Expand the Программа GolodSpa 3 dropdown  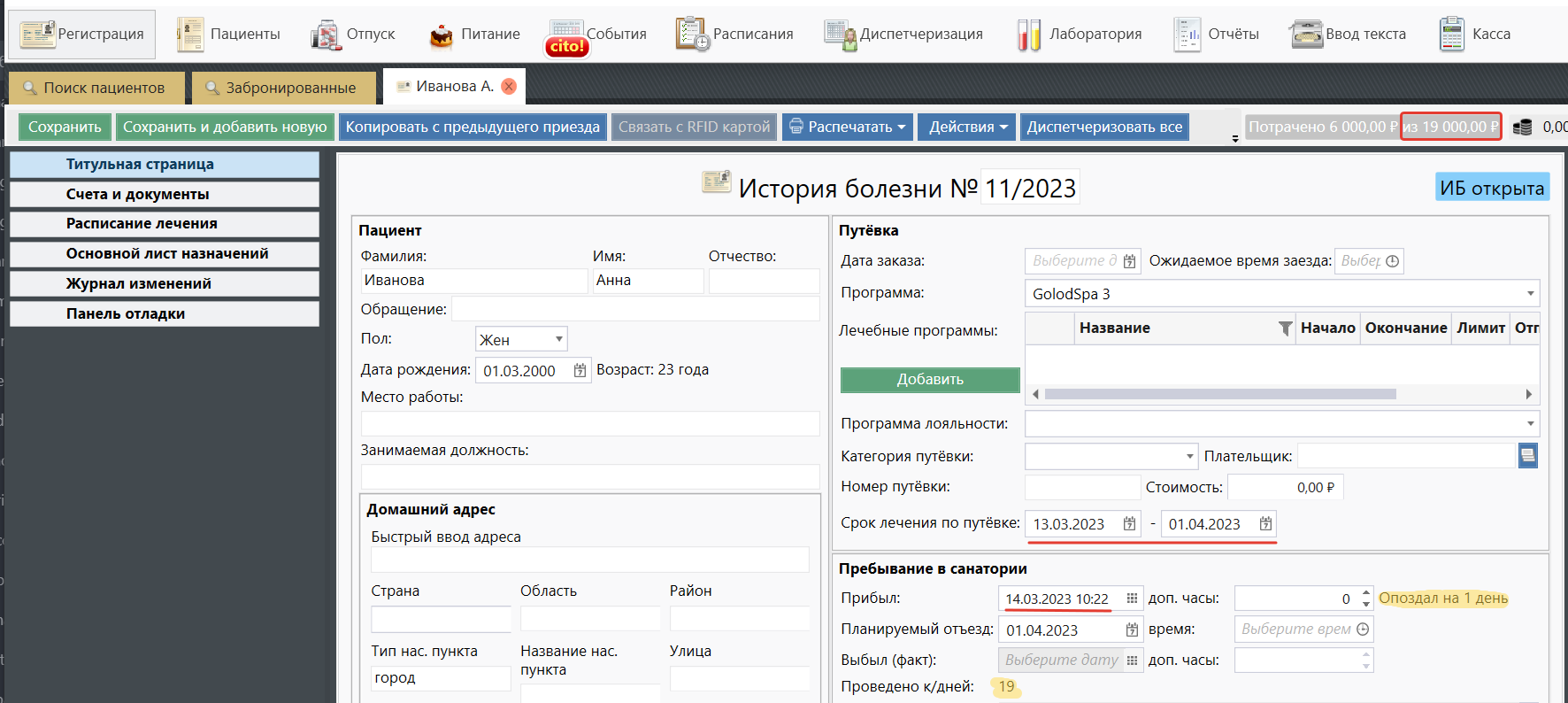[x=1530, y=294]
